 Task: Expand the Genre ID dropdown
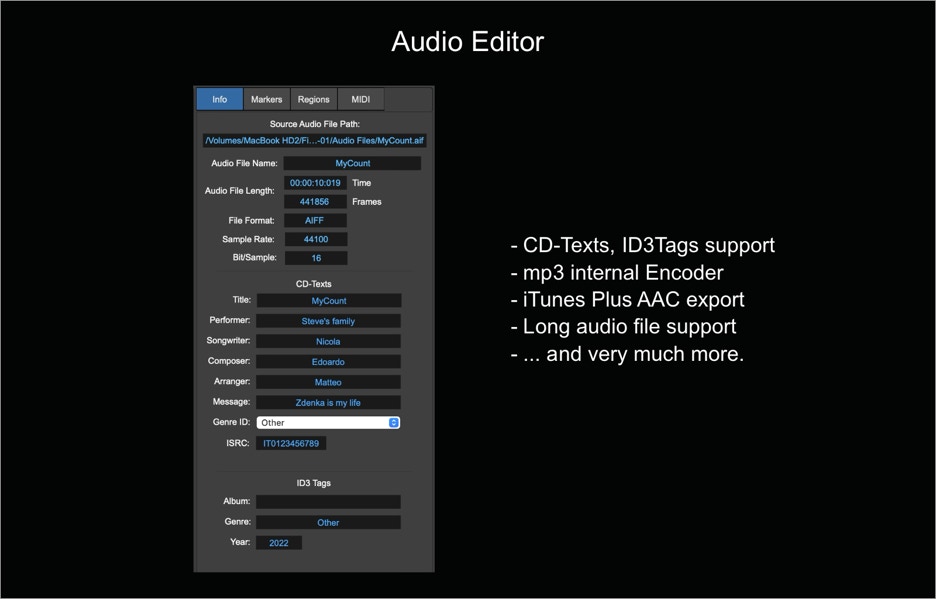click(x=328, y=423)
